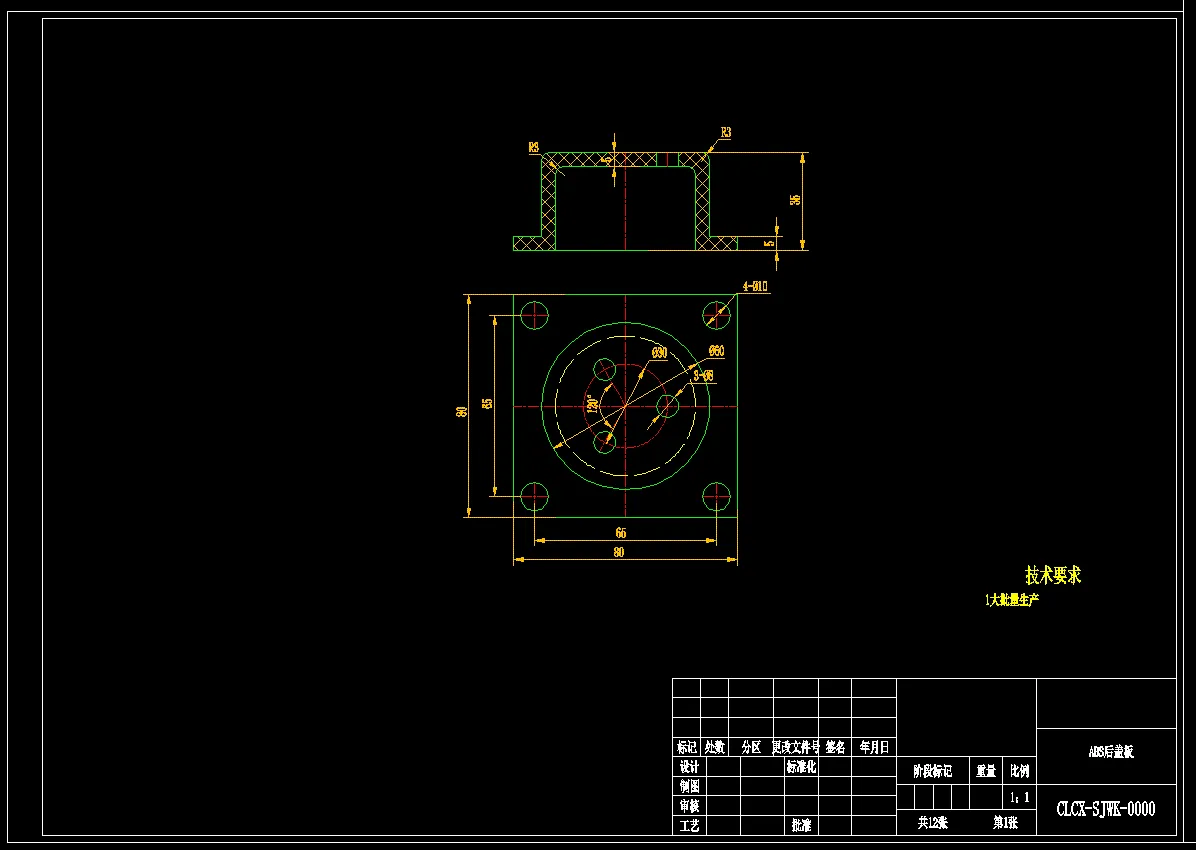Select the 批准 cell
Viewport: 1196px width, 850px height.
(802, 826)
